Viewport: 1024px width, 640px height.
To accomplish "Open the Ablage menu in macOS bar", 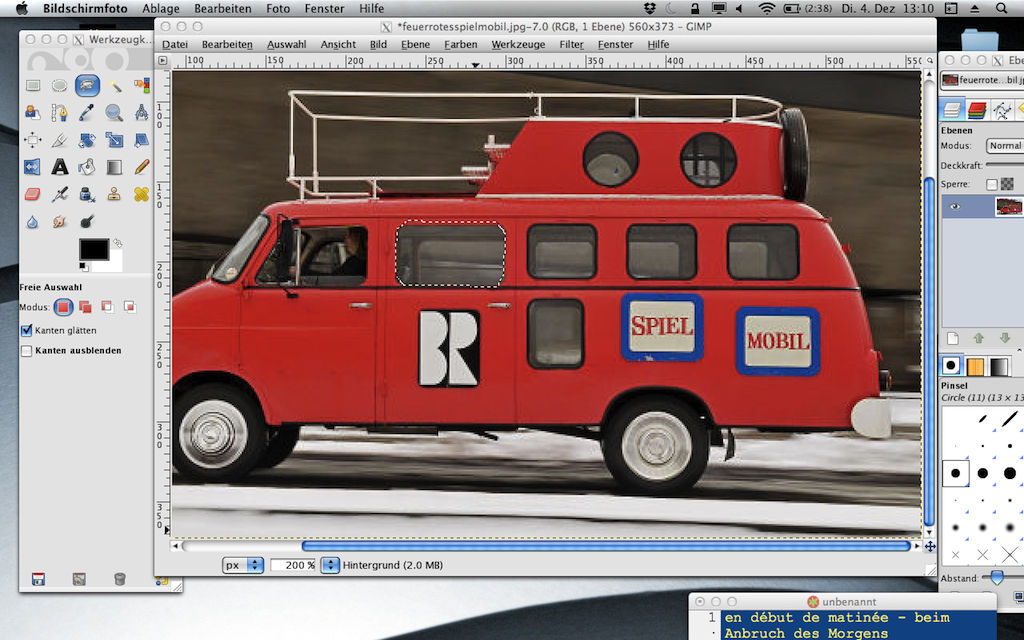I will [x=160, y=8].
